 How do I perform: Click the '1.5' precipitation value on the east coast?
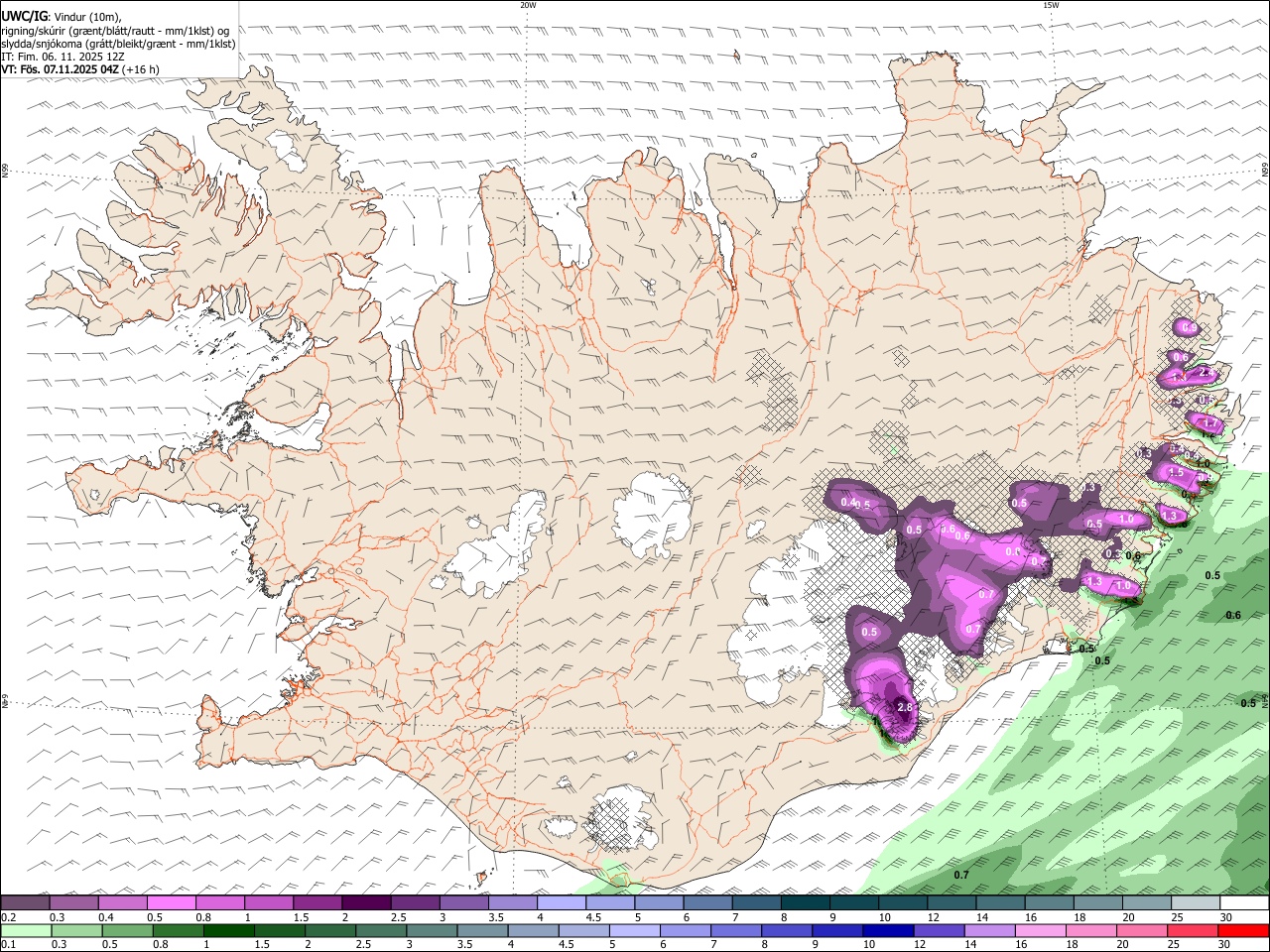point(1176,472)
